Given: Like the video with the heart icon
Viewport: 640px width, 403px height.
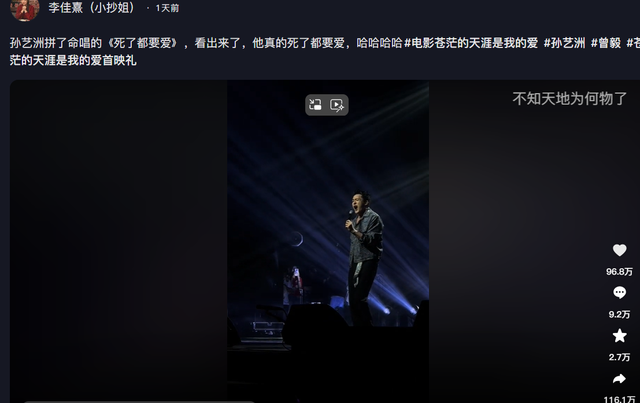Looking at the screenshot, I should click(619, 250).
